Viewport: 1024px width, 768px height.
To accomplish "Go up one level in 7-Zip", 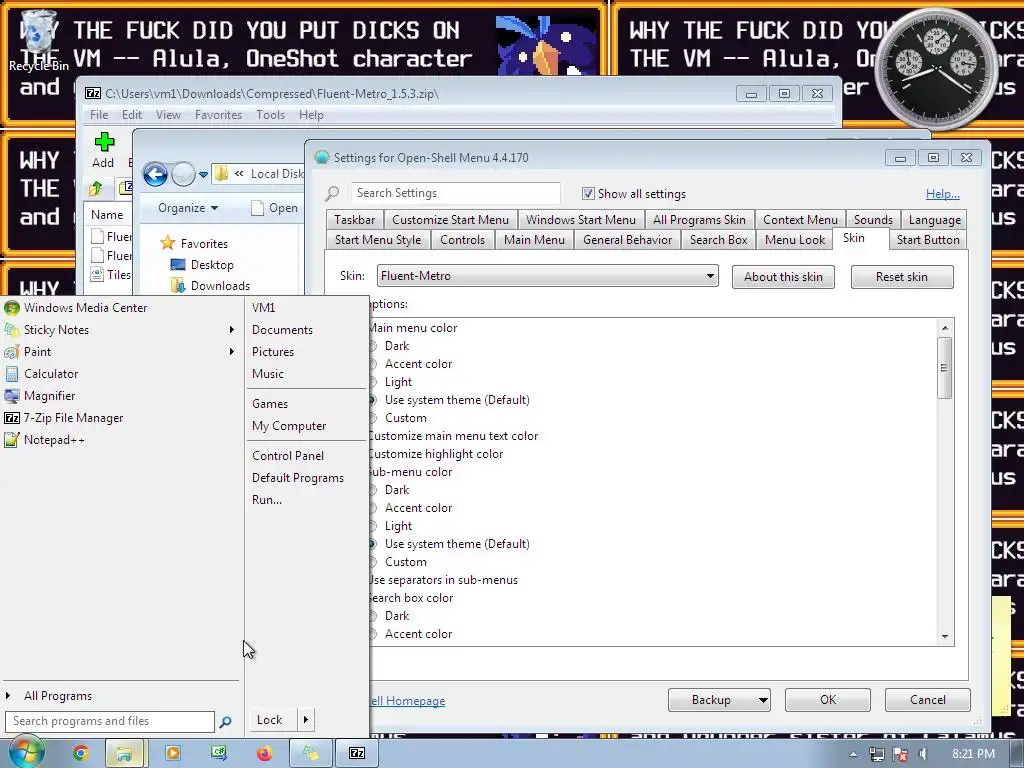I will 96,189.
